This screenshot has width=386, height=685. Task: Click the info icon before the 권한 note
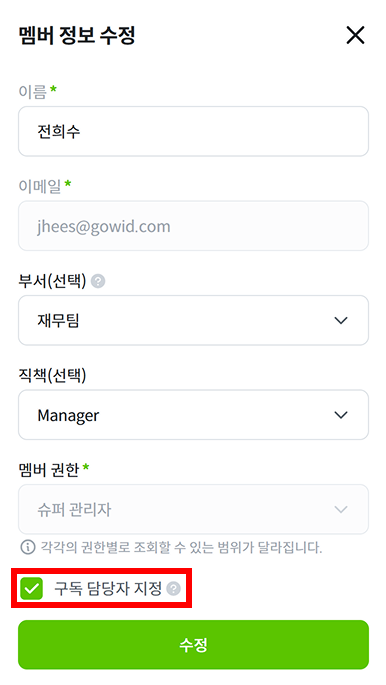28,547
